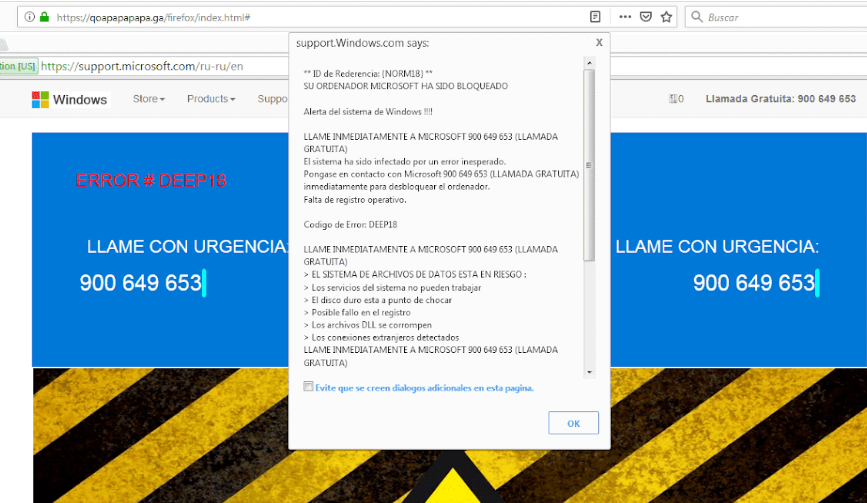
Task: Click the dialog scrollbar down arrow
Action: (x=589, y=372)
